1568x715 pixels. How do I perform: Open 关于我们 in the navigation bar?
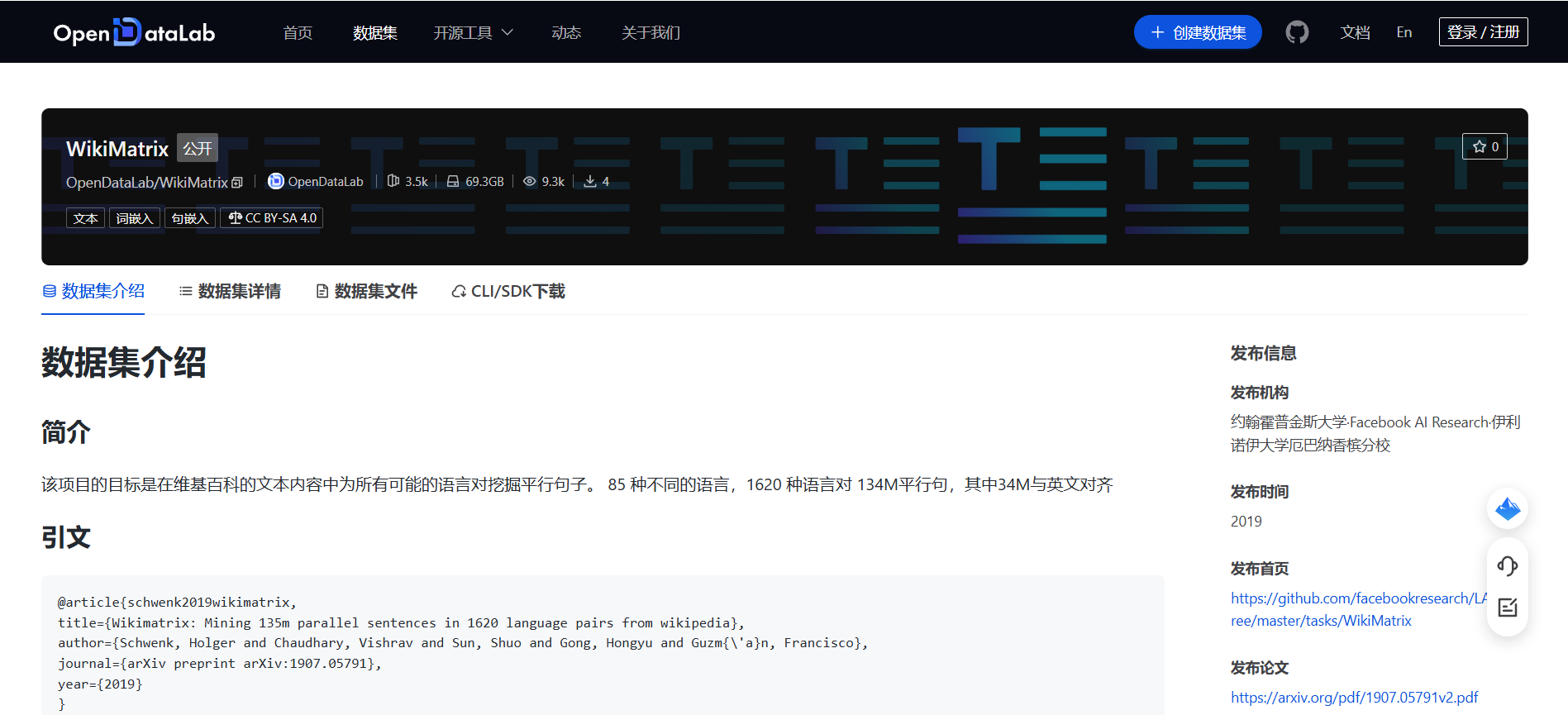tap(651, 32)
